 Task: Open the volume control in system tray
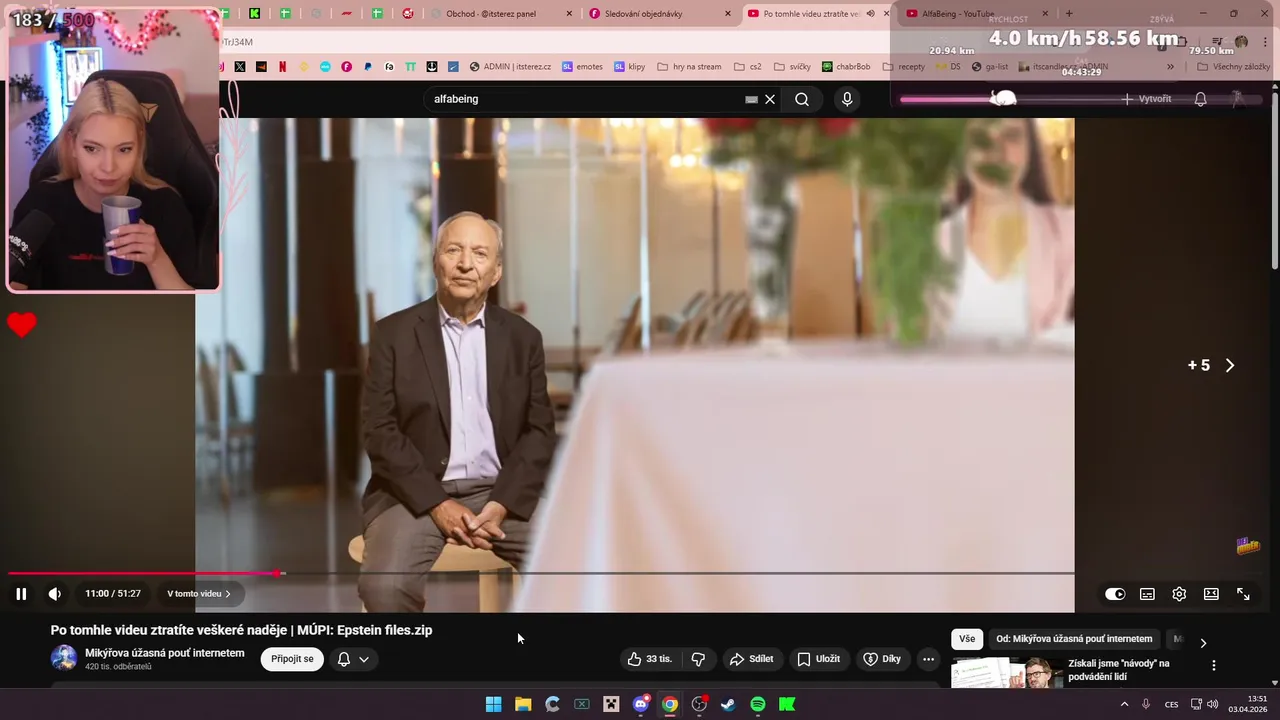tap(1213, 704)
